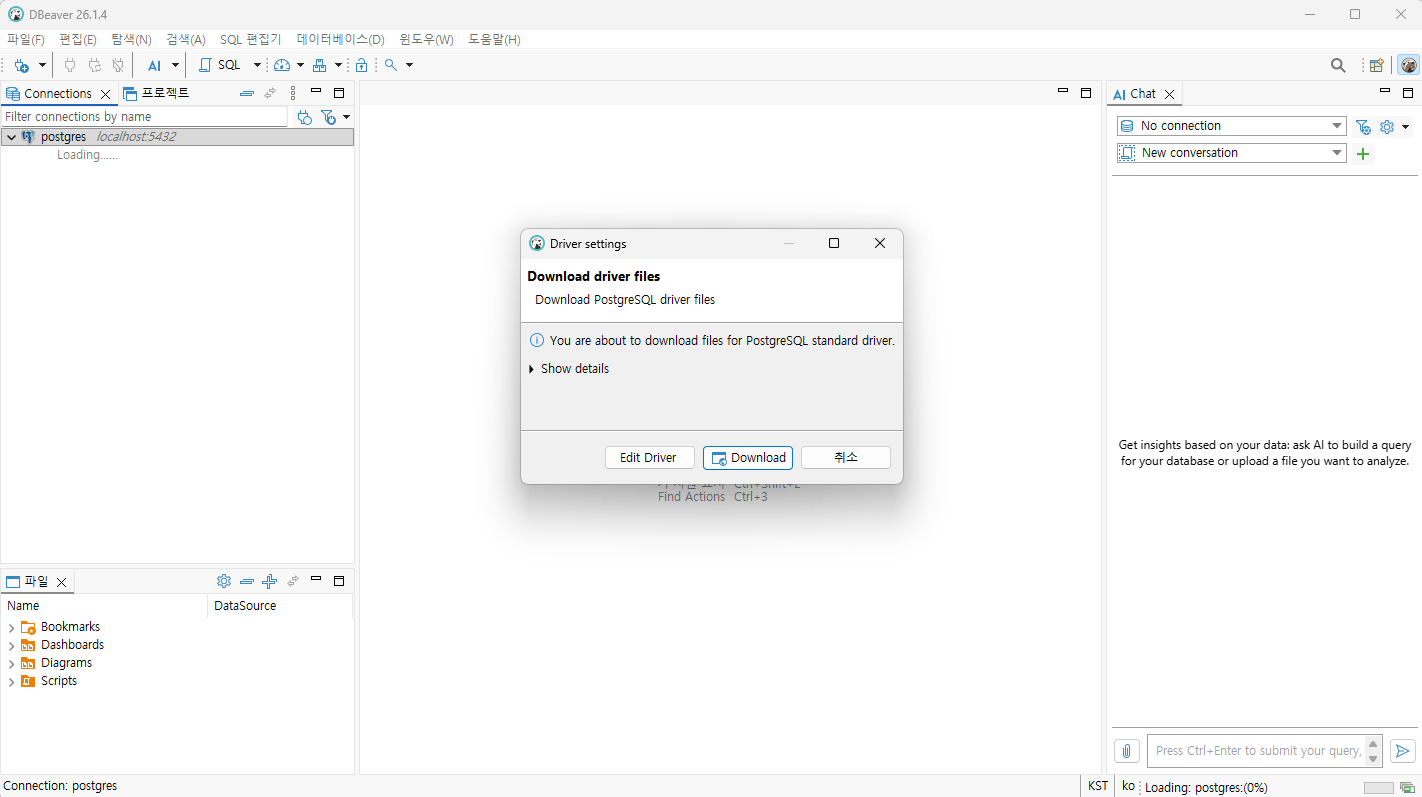Click the chat query input field
Screen dimensions: 1422x797
click(x=1256, y=751)
